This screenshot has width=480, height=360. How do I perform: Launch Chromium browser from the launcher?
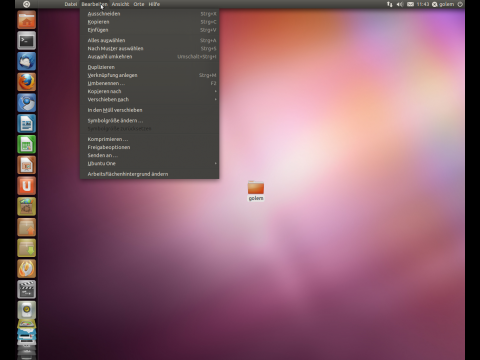click(x=27, y=103)
